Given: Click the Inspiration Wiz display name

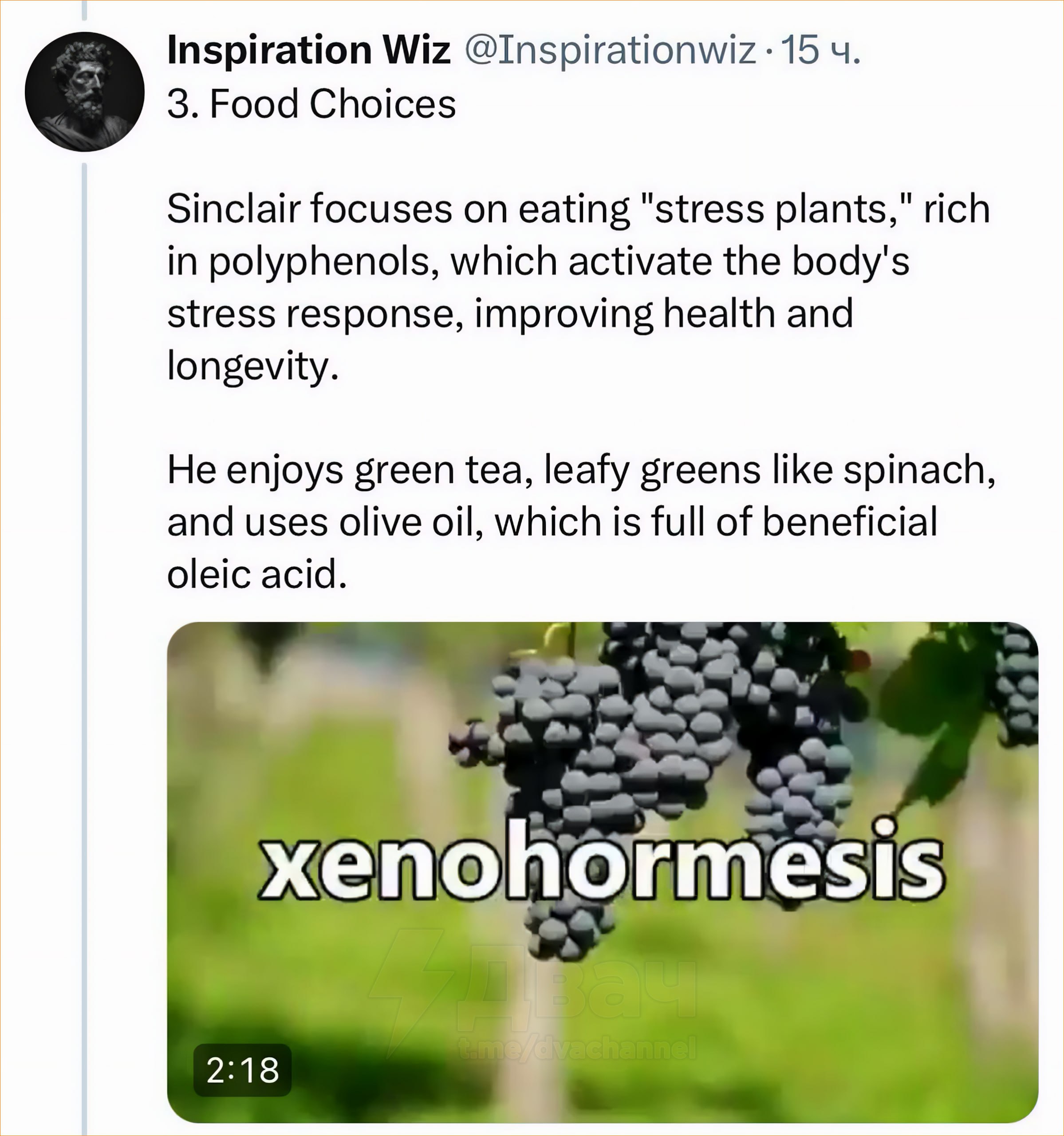Looking at the screenshot, I should [x=308, y=50].
